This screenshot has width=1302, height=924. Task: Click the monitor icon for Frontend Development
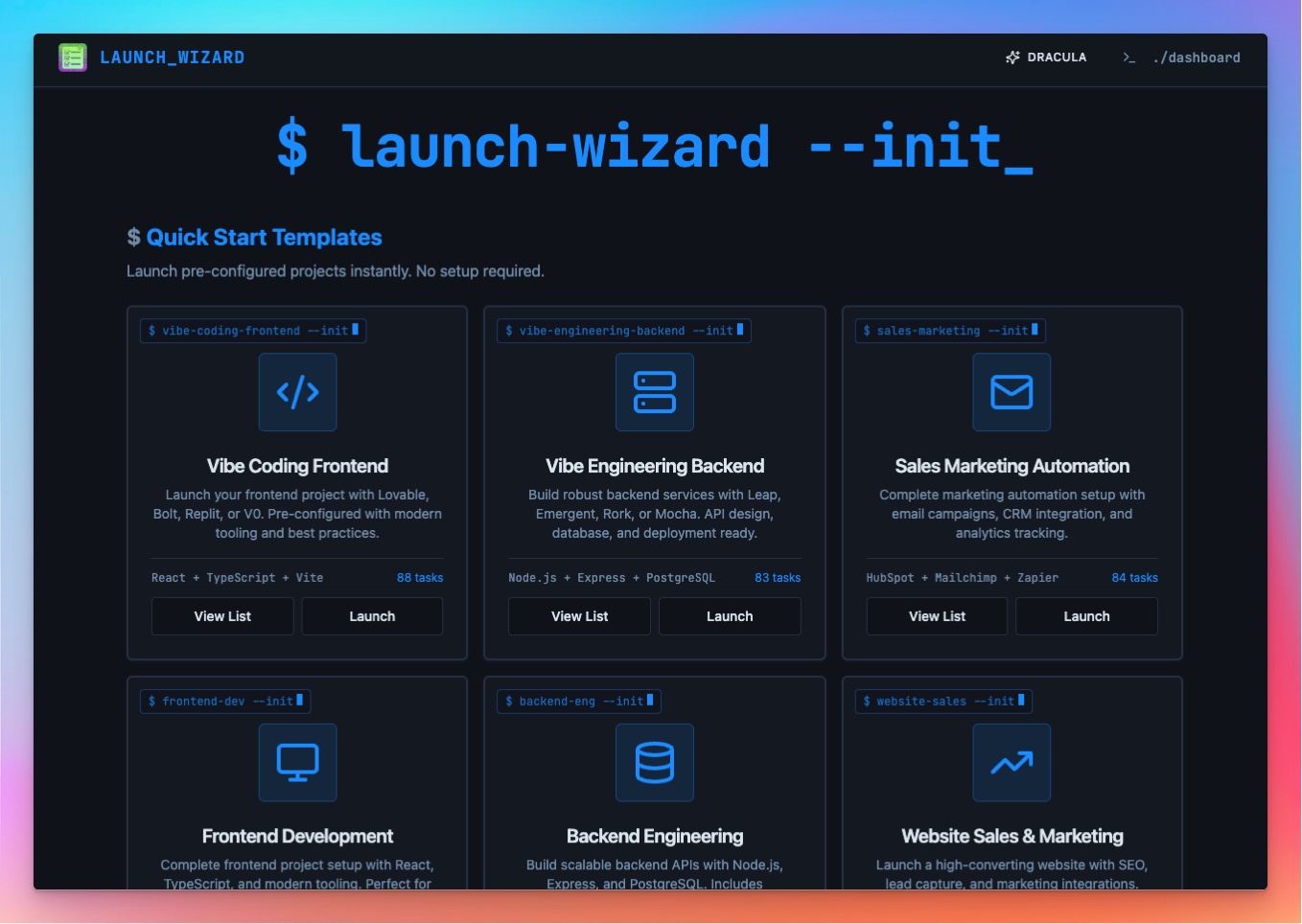pos(297,763)
